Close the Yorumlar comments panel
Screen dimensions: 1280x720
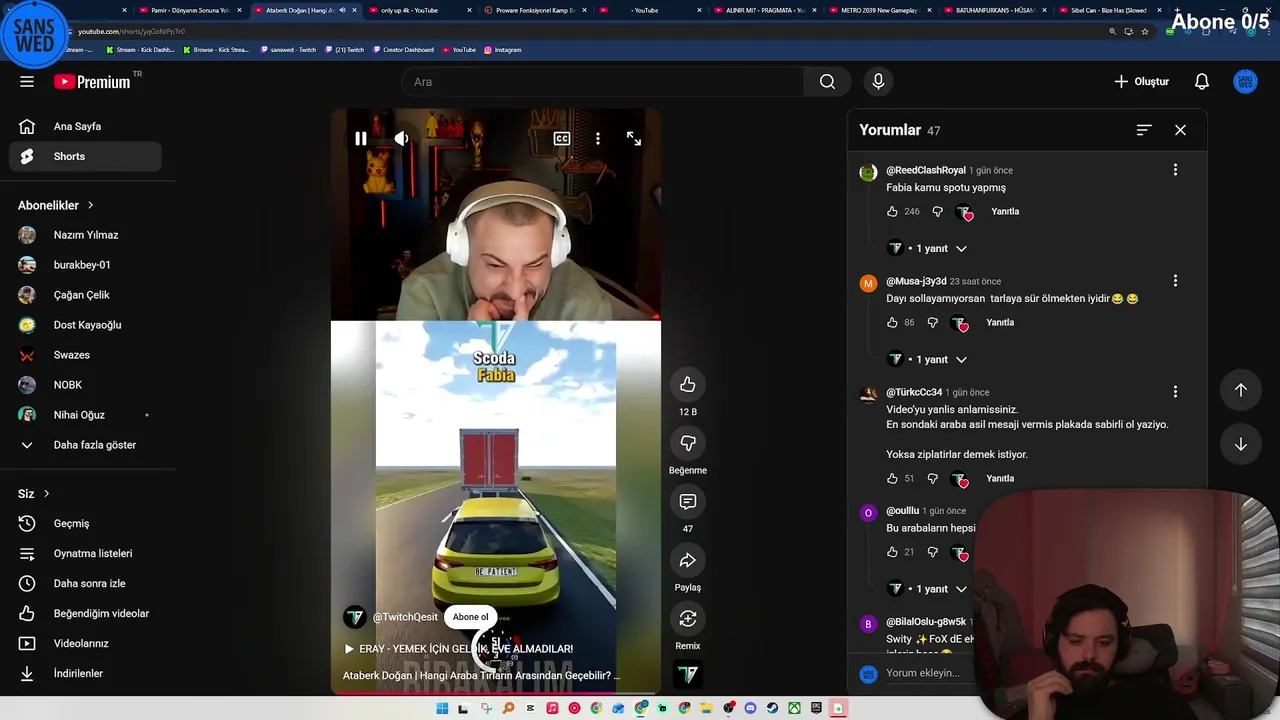pos(1180,130)
